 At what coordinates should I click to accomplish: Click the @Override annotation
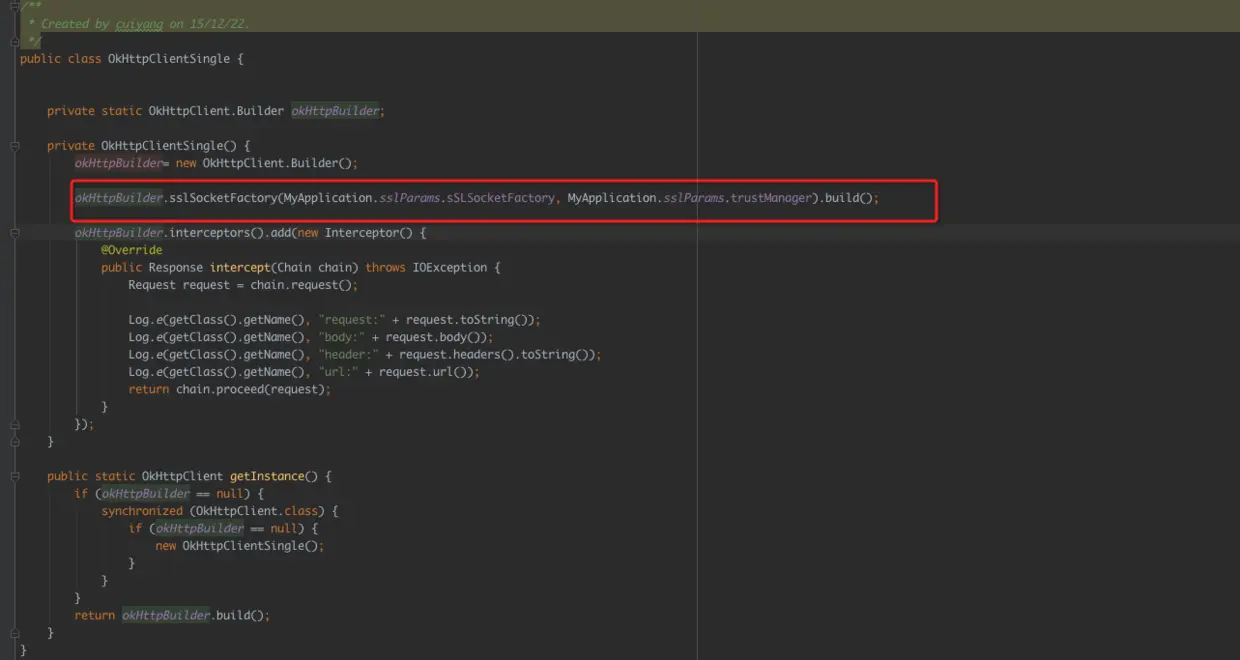[131, 250]
